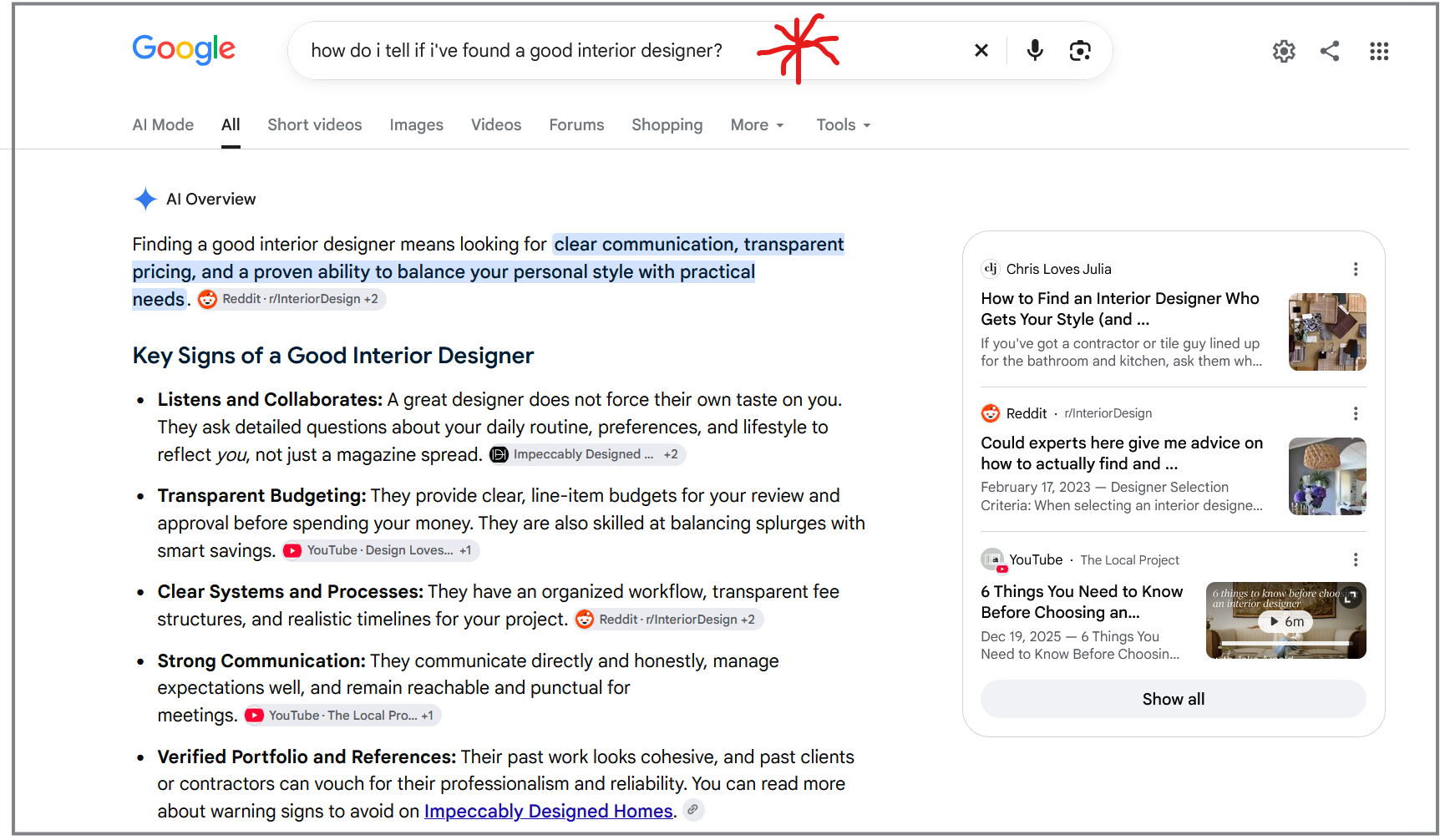Expand the More dropdown
The height and width of the screenshot is (840, 1440).
pos(757,125)
